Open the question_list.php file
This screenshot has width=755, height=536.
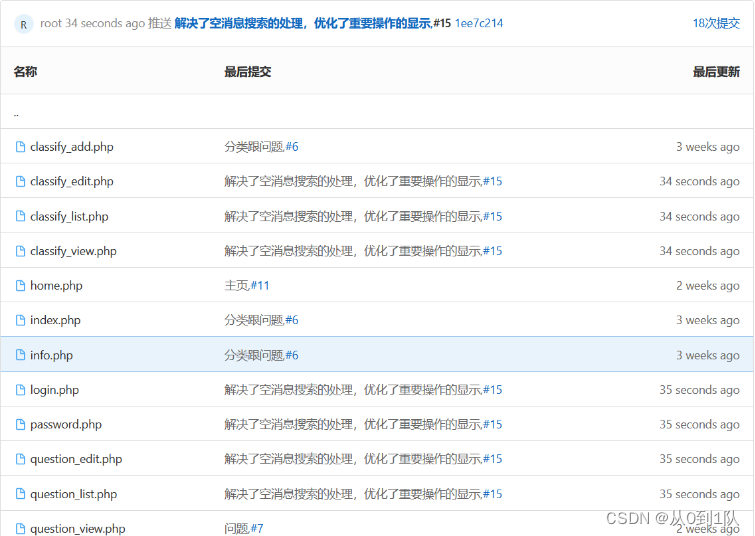coord(74,494)
